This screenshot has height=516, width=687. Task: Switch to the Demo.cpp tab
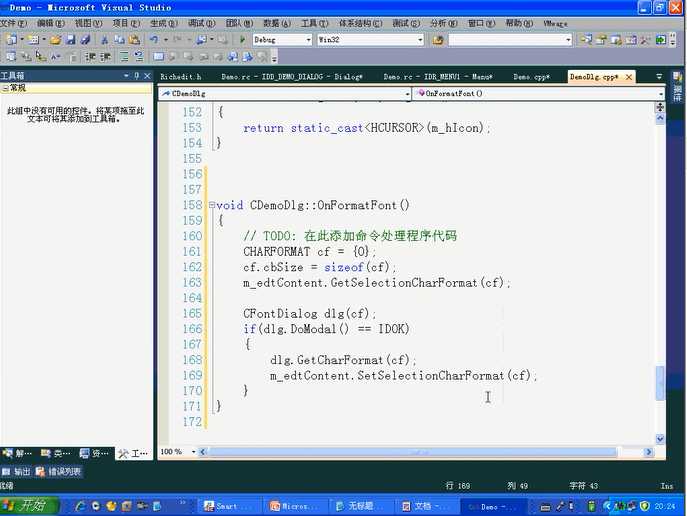[x=531, y=77]
